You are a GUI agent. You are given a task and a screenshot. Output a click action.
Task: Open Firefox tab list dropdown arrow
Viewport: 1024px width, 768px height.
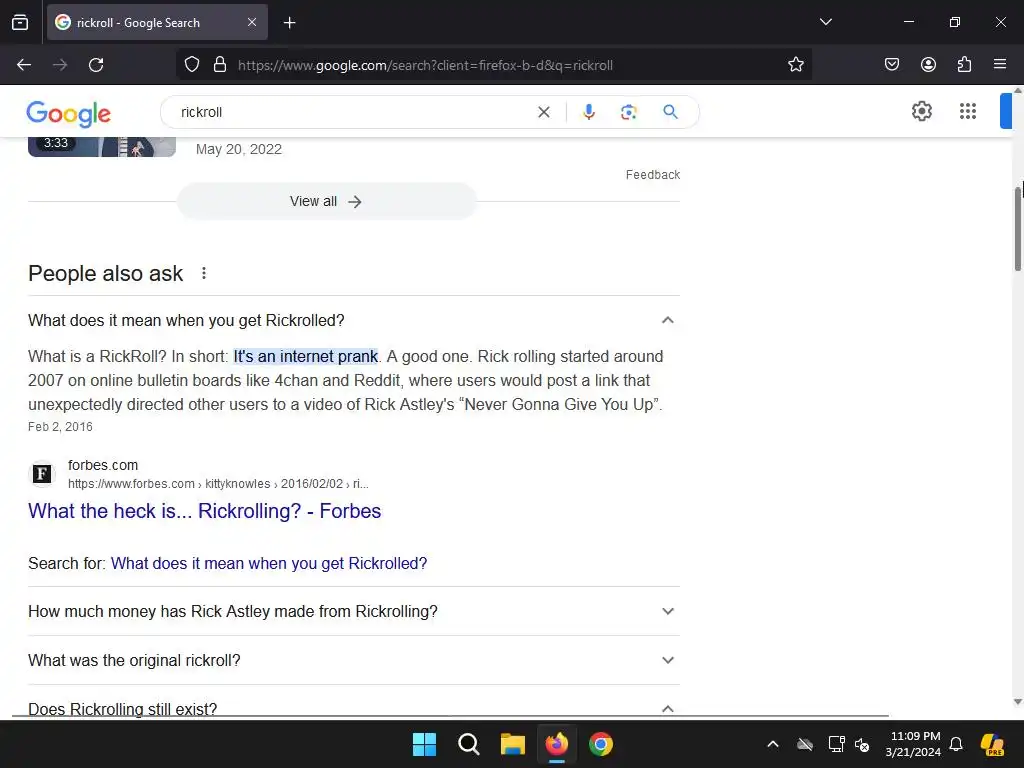coord(825,22)
